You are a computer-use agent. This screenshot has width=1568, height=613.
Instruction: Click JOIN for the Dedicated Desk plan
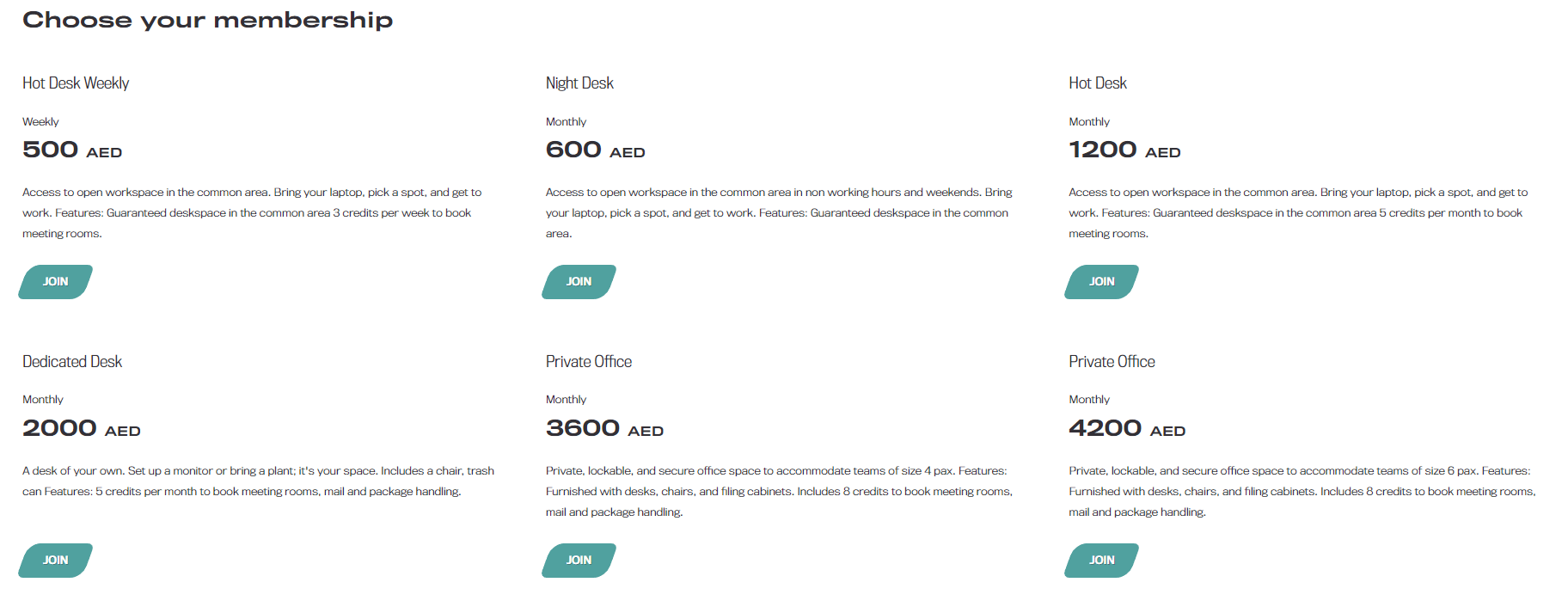(x=55, y=560)
